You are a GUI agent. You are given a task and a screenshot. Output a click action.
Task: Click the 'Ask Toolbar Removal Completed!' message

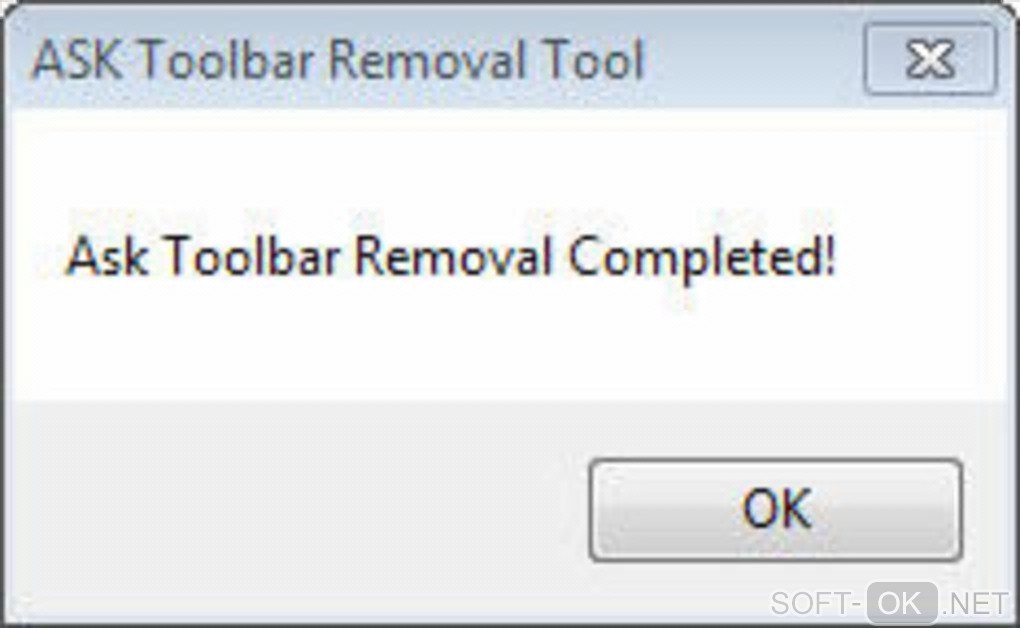[450, 256]
